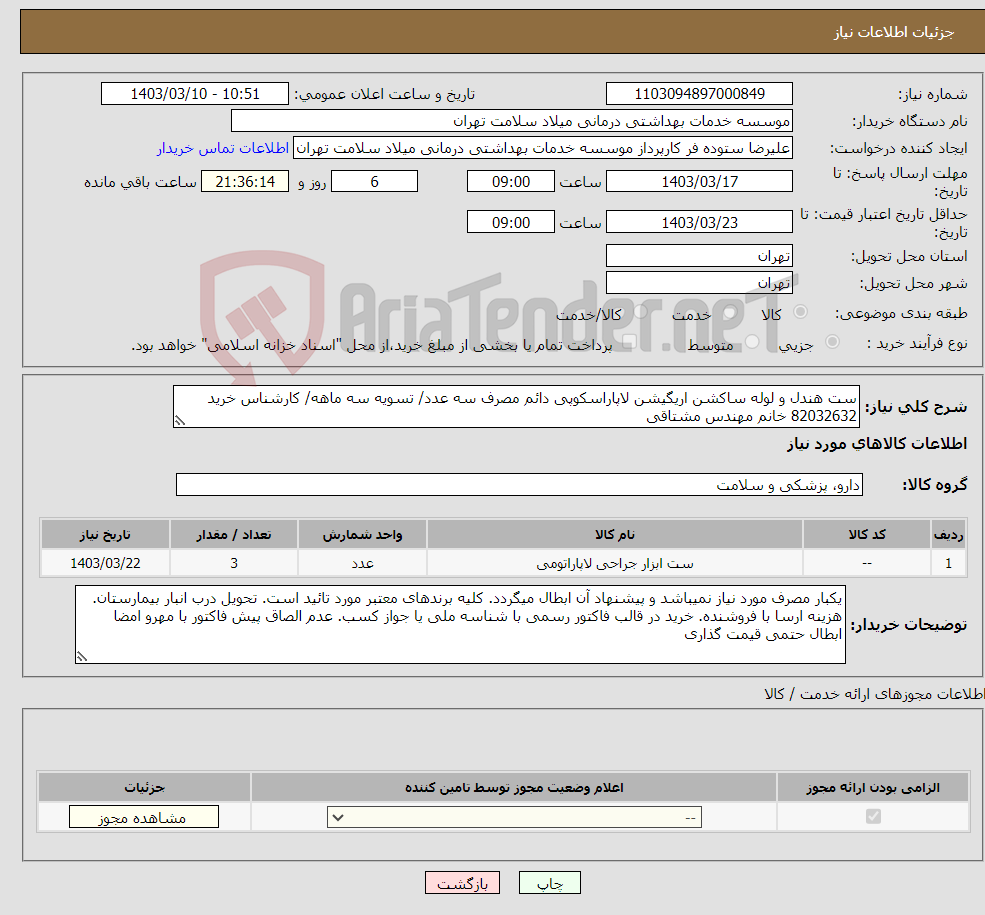Click the الزامی بودن ارائه مجوز header
985x915 pixels.
click(873, 788)
